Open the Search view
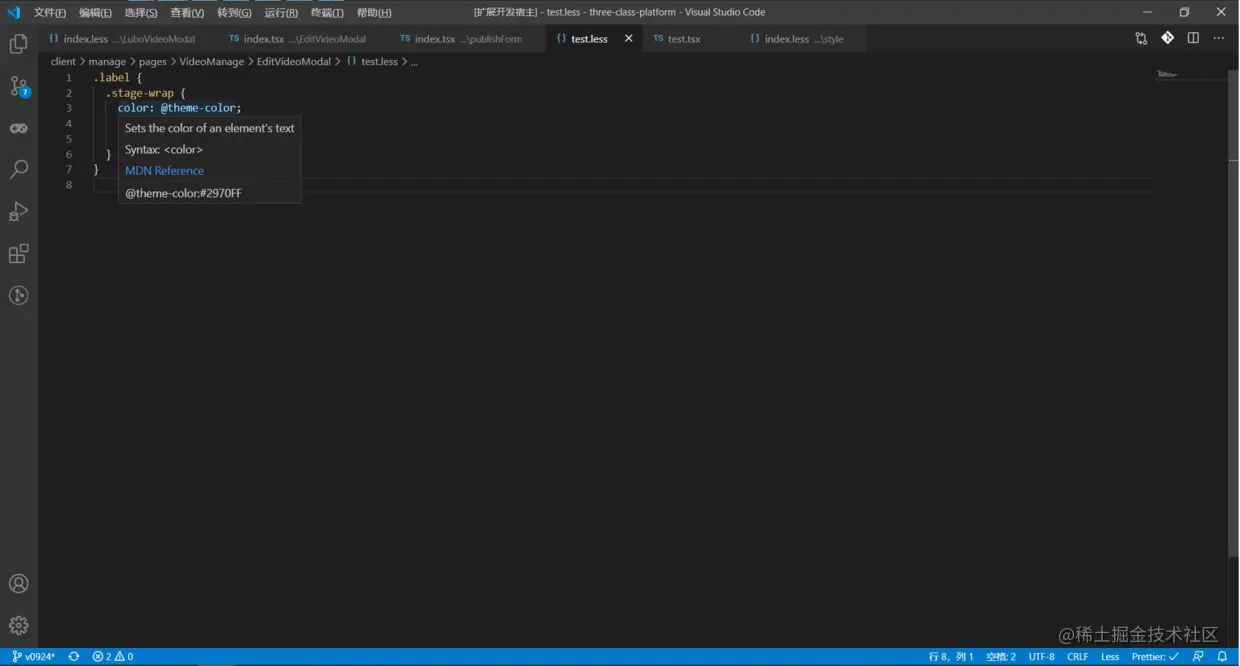1240x666 pixels. pos(18,169)
